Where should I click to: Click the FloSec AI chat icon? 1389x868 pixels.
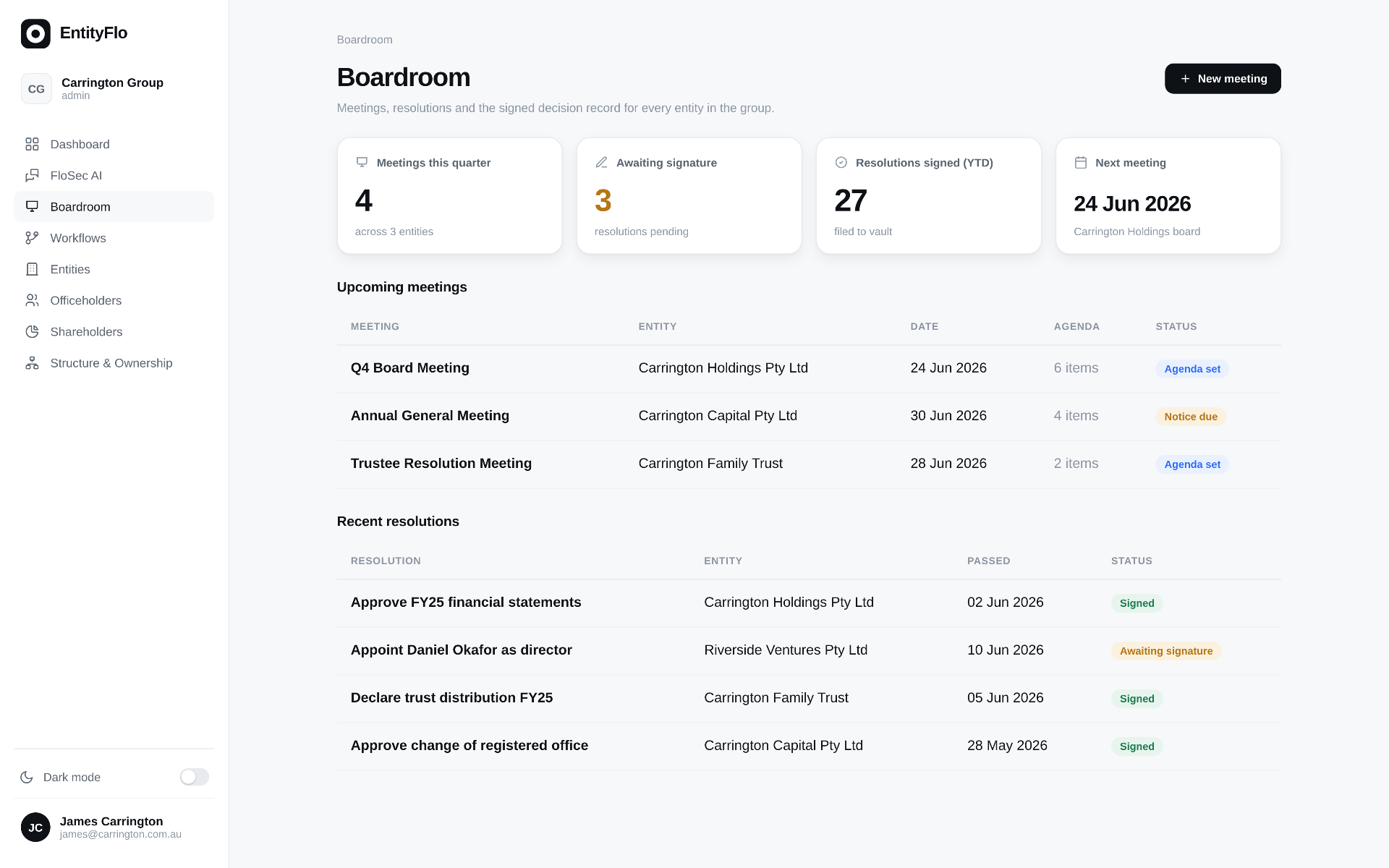click(x=32, y=175)
